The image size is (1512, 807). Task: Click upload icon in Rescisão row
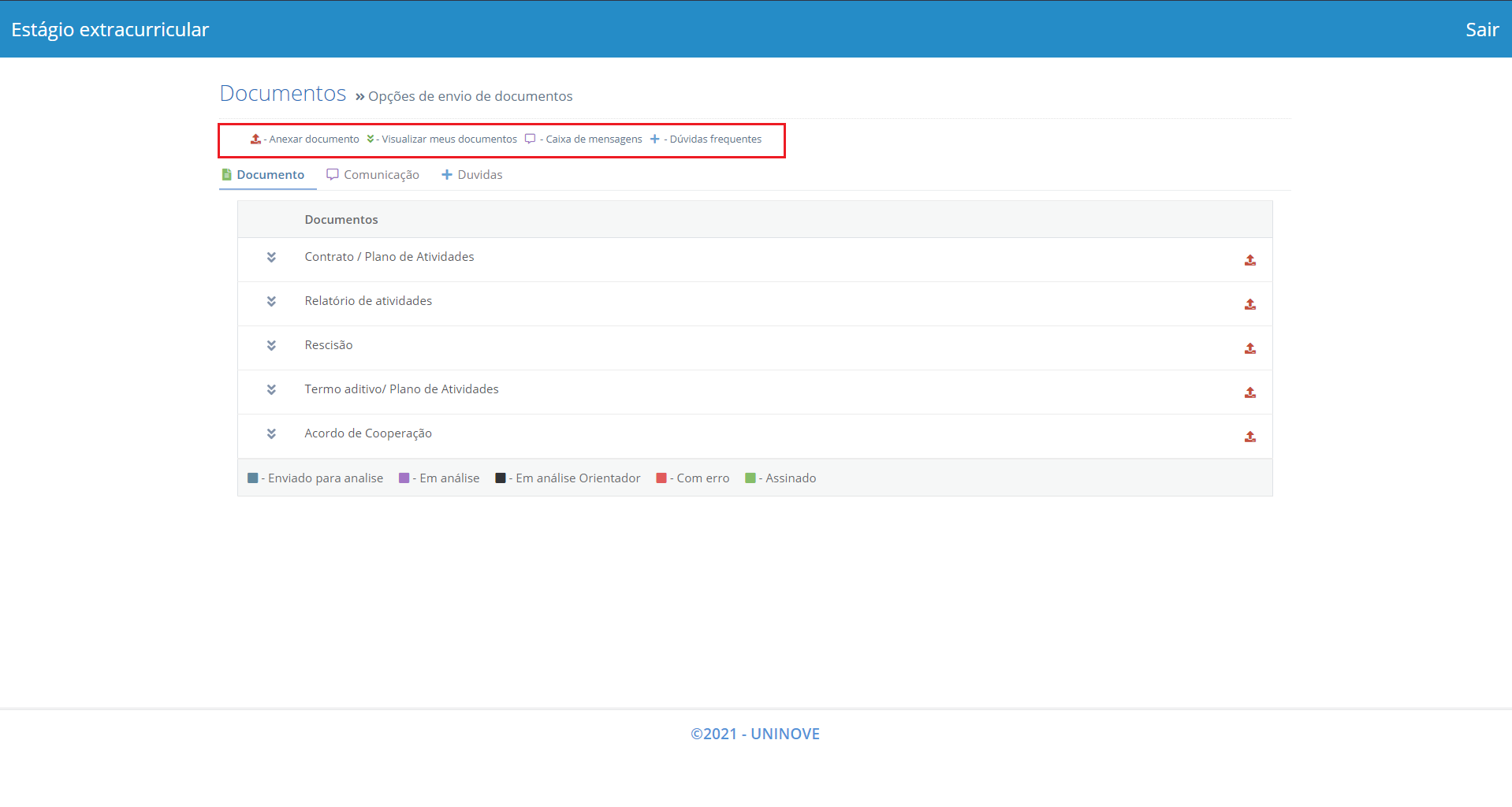click(x=1249, y=348)
